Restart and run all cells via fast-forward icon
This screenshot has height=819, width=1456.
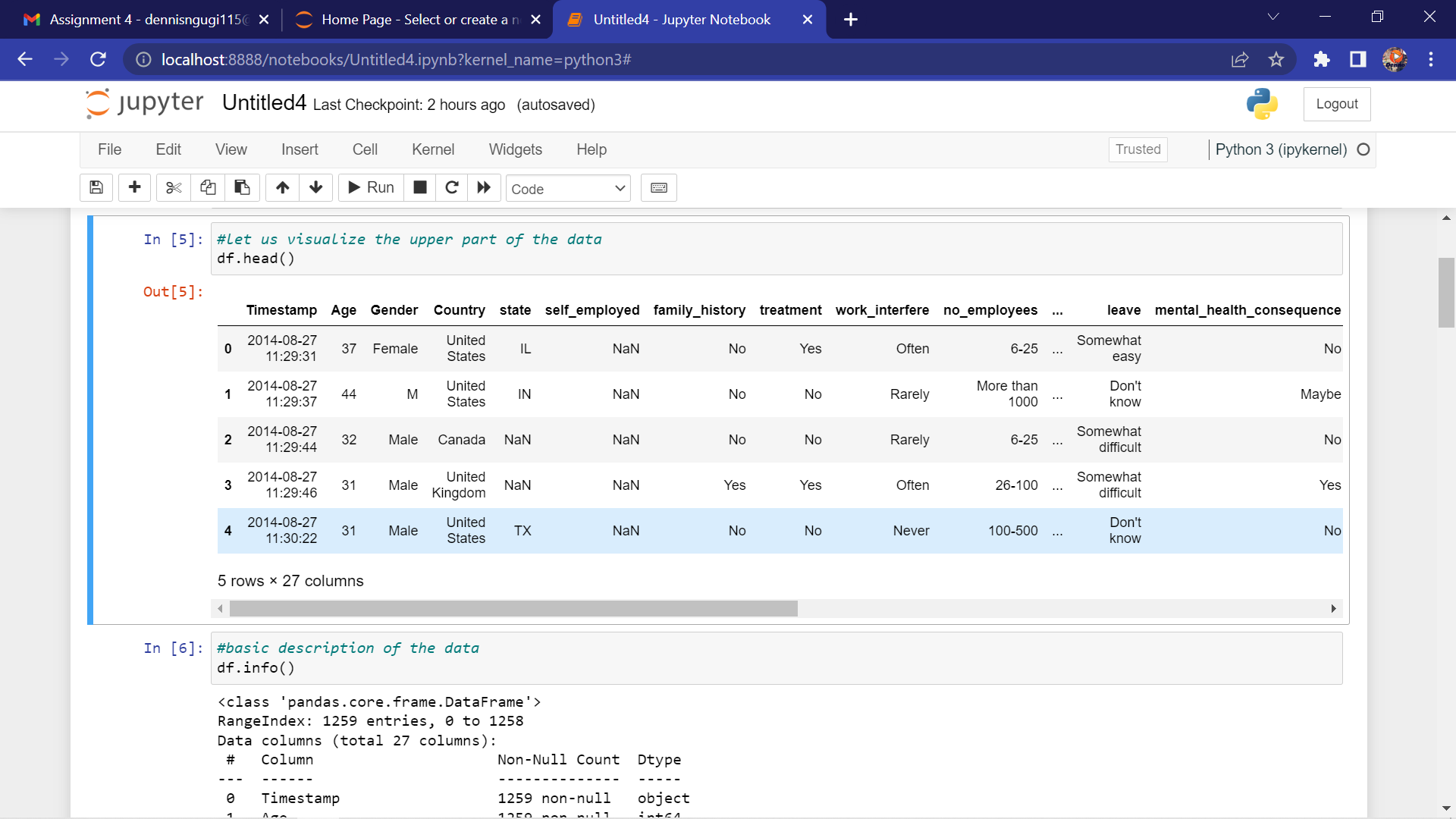click(x=484, y=187)
